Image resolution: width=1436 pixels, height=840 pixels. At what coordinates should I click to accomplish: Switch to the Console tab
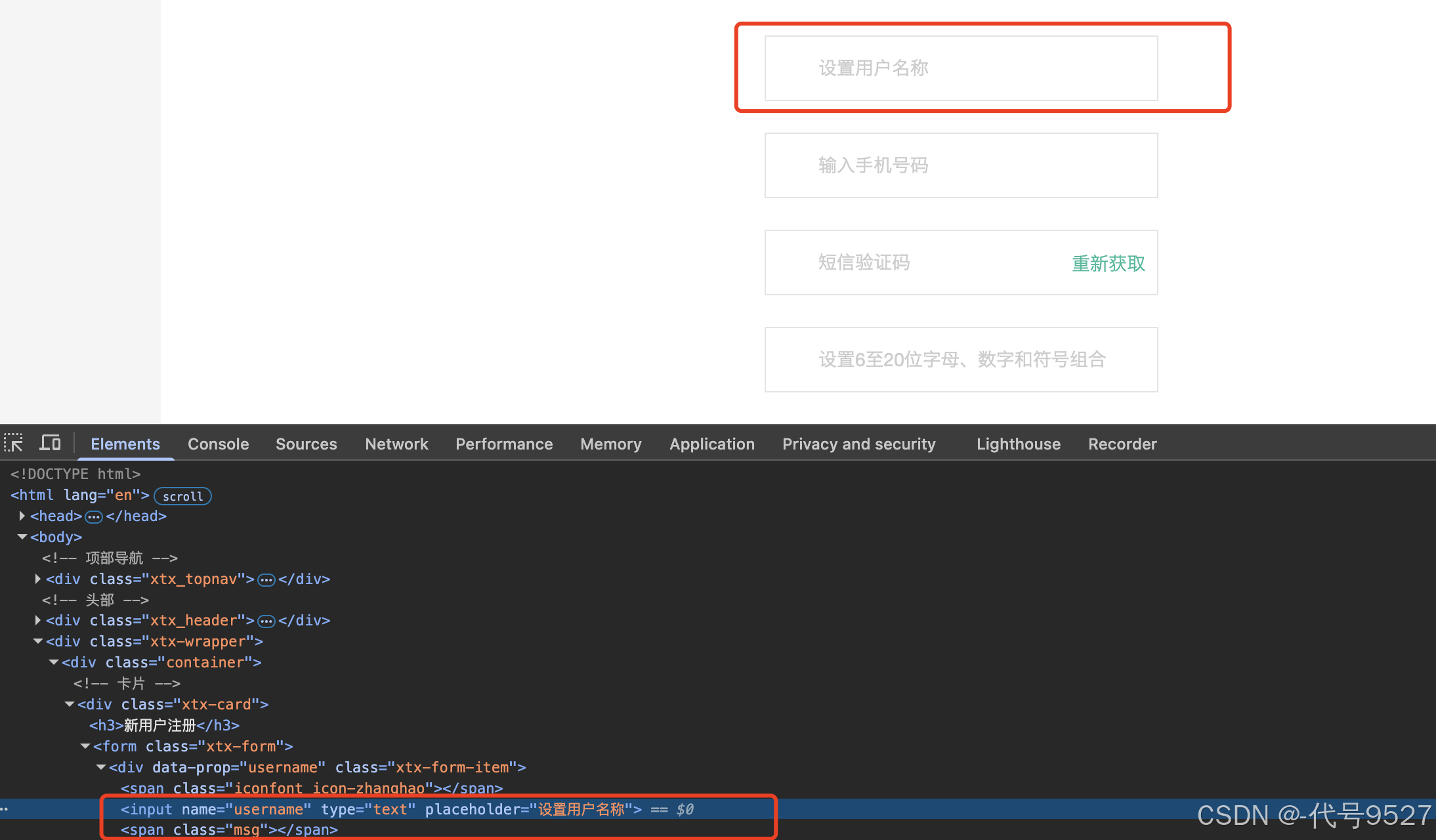pyautogui.click(x=218, y=444)
